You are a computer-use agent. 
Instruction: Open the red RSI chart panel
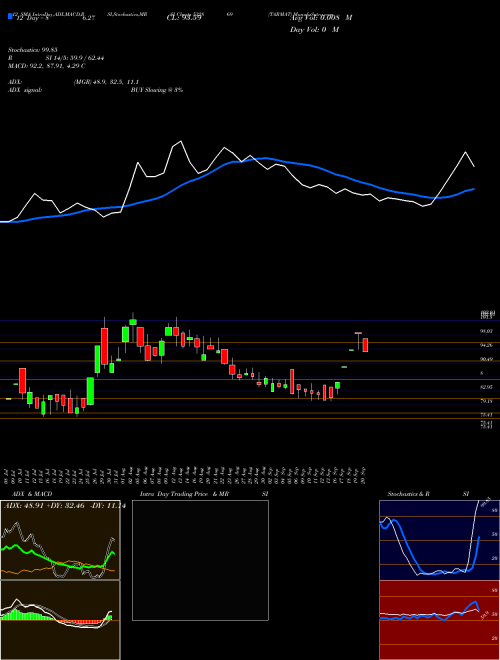coord(439,620)
